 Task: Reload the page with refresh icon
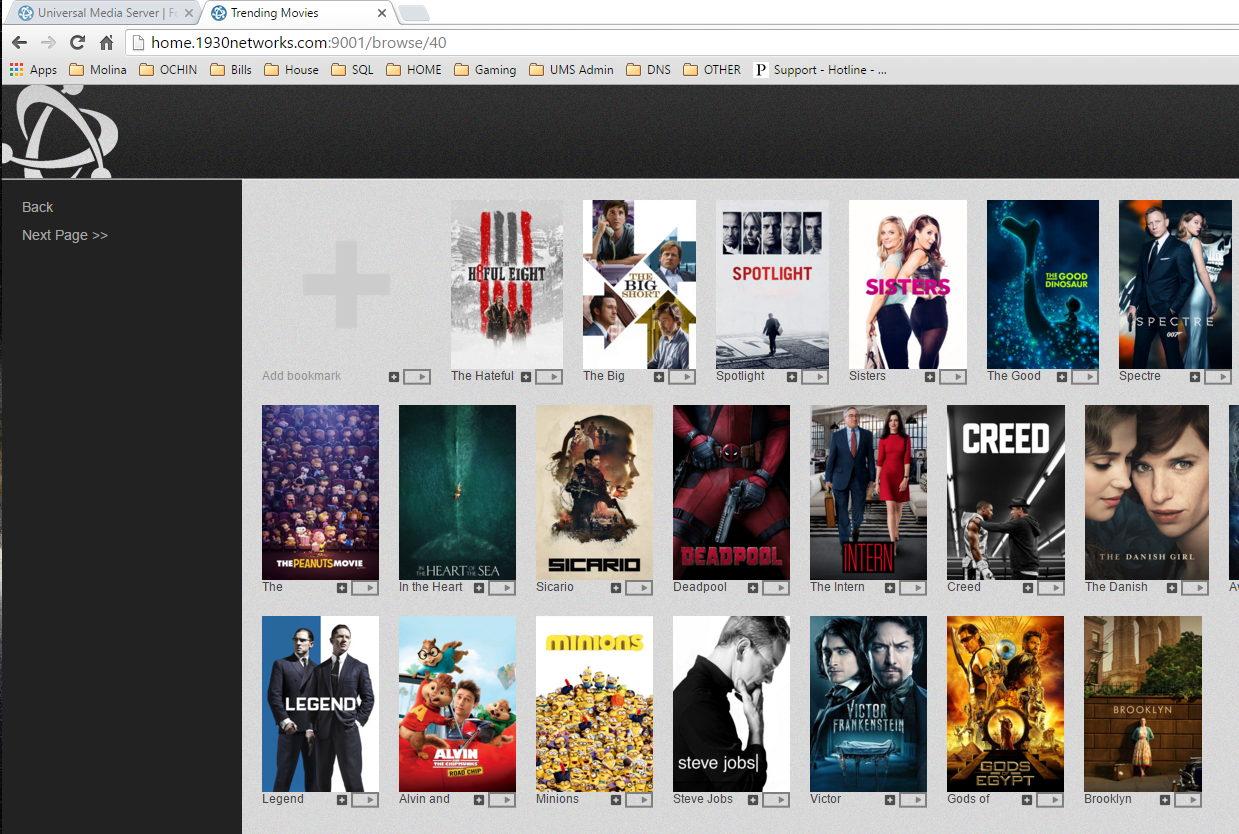click(77, 42)
